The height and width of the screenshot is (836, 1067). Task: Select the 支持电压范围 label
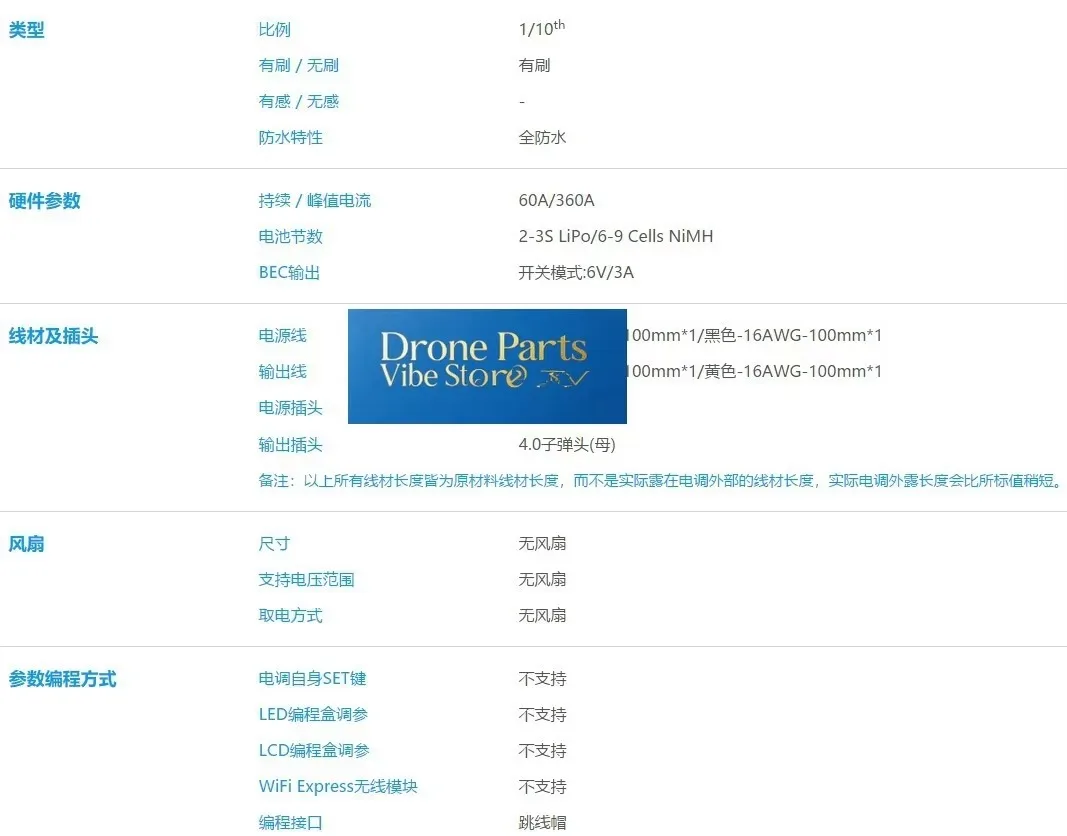pos(306,580)
